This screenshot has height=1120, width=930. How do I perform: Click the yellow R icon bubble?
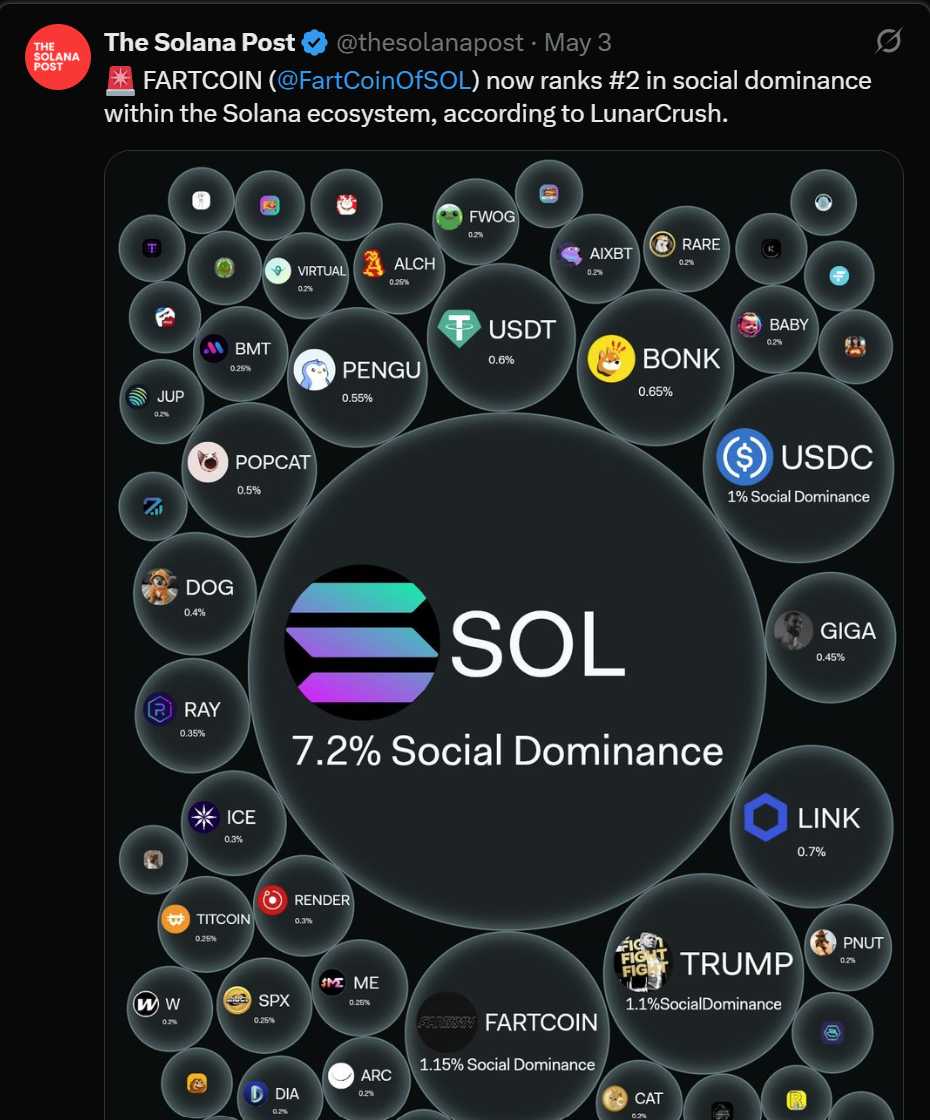pyautogui.click(x=796, y=1100)
